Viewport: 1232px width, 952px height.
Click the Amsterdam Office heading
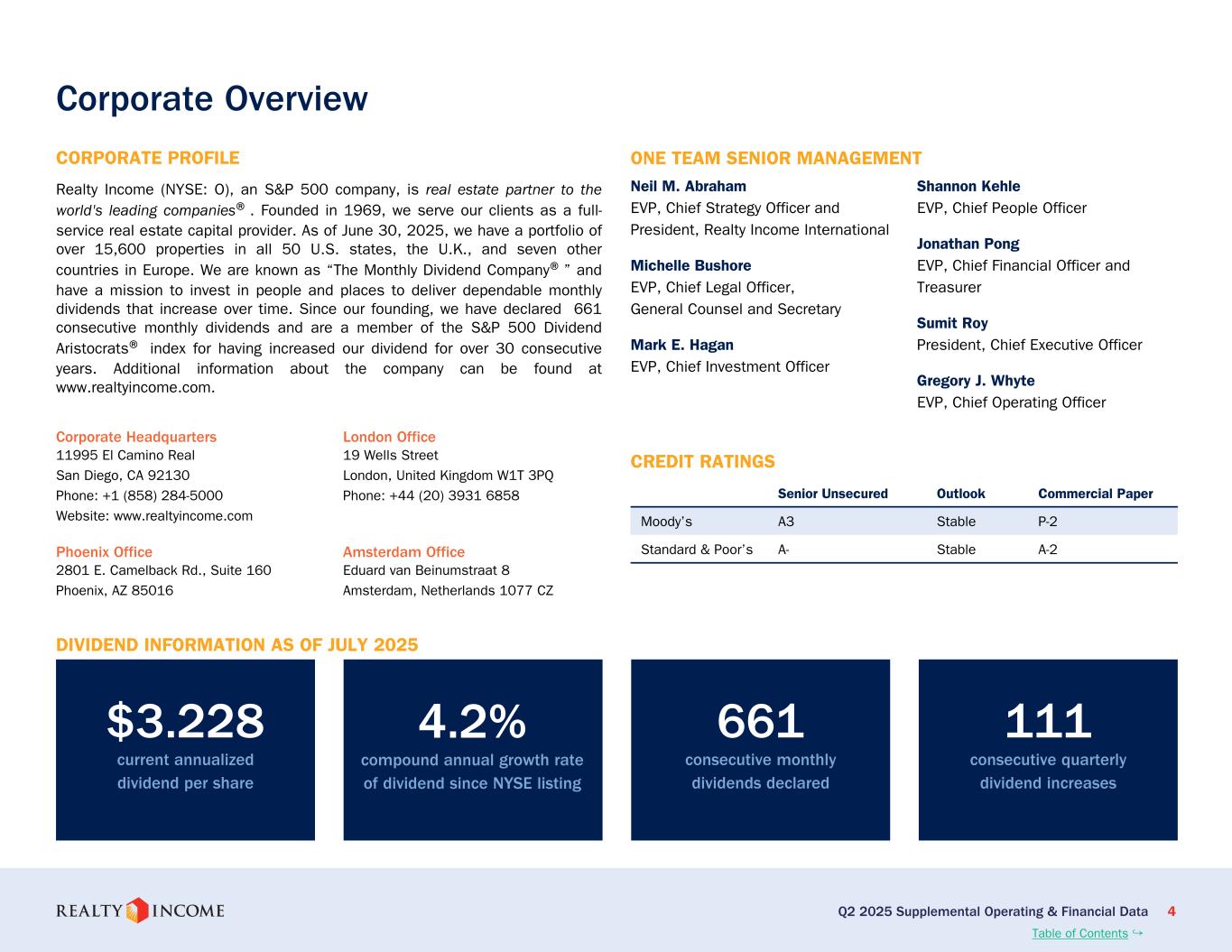(x=403, y=551)
